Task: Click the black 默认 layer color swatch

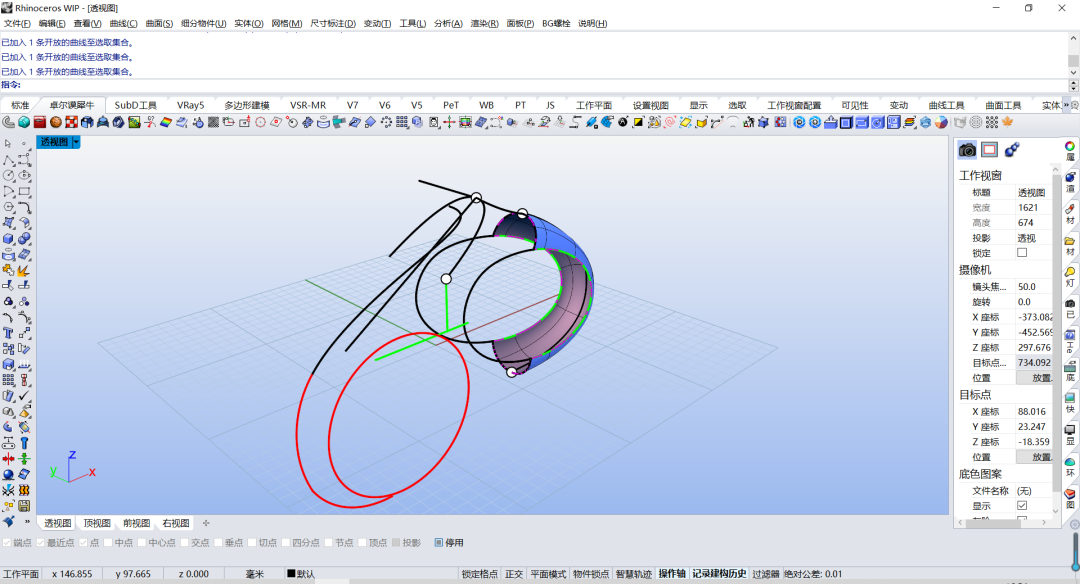Action: 291,574
